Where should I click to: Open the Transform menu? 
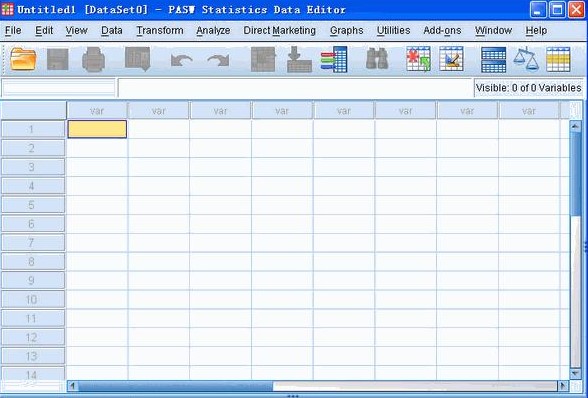point(160,30)
